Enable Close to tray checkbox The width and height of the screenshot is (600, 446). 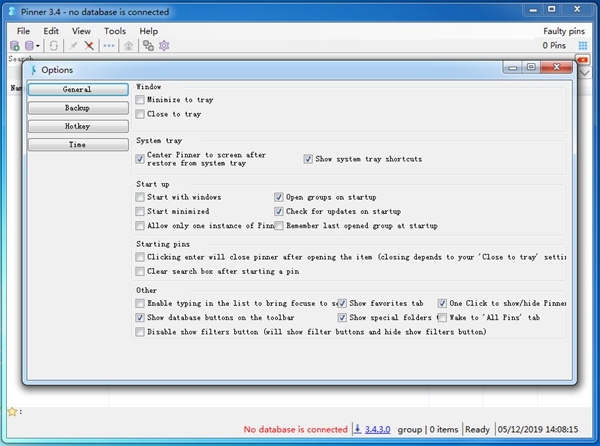click(140, 114)
